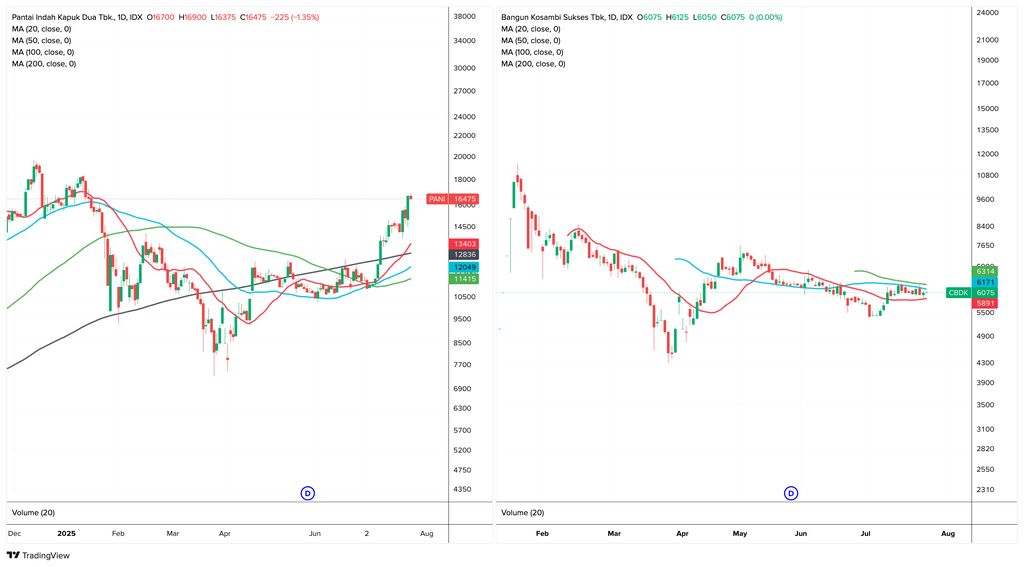This screenshot has height=567, width=1024.
Task: Click Volume (20) label under PANI chart
Action: (33, 513)
